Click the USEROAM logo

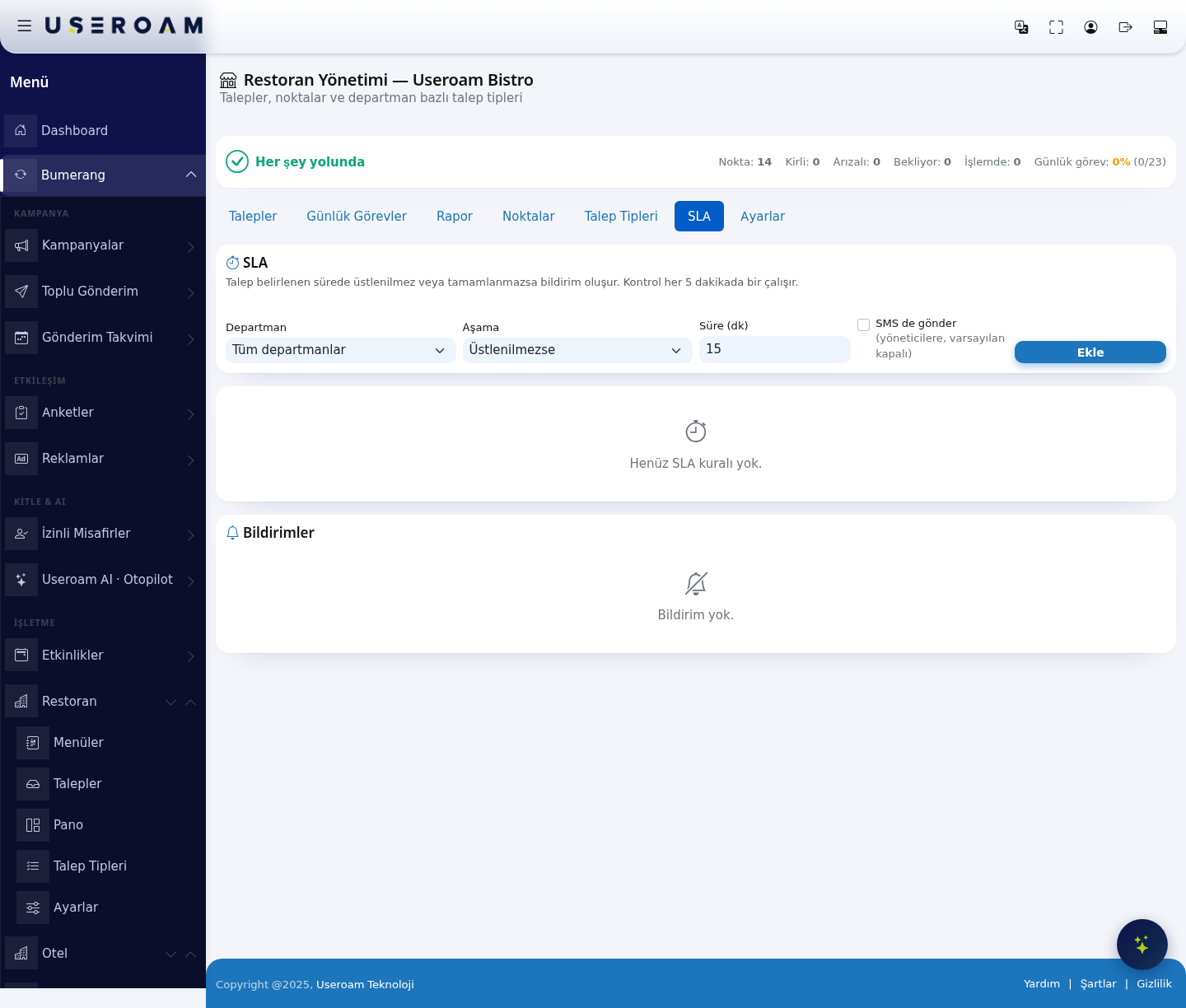pyautogui.click(x=124, y=26)
